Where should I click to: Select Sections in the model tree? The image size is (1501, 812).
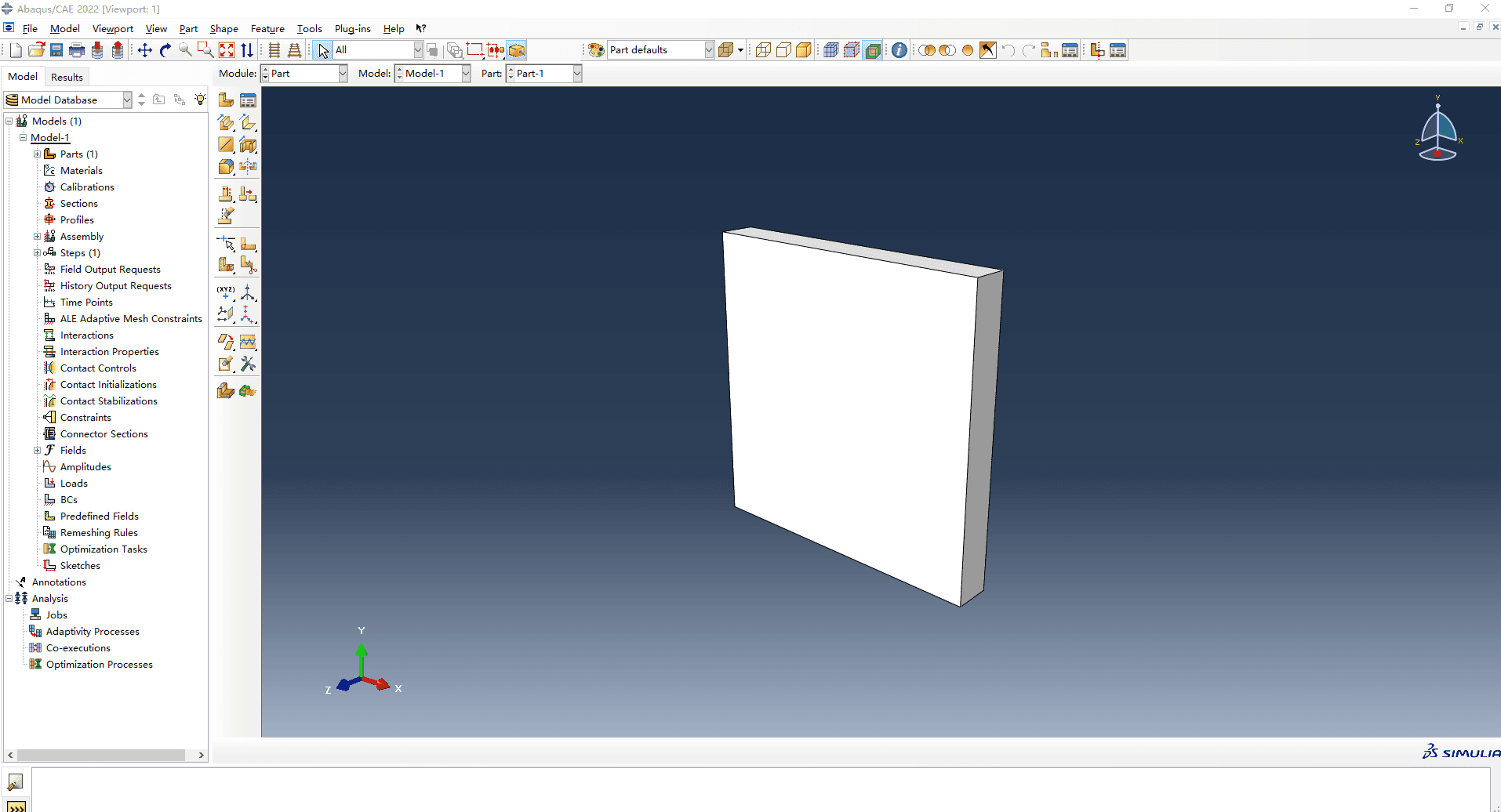[x=79, y=203]
